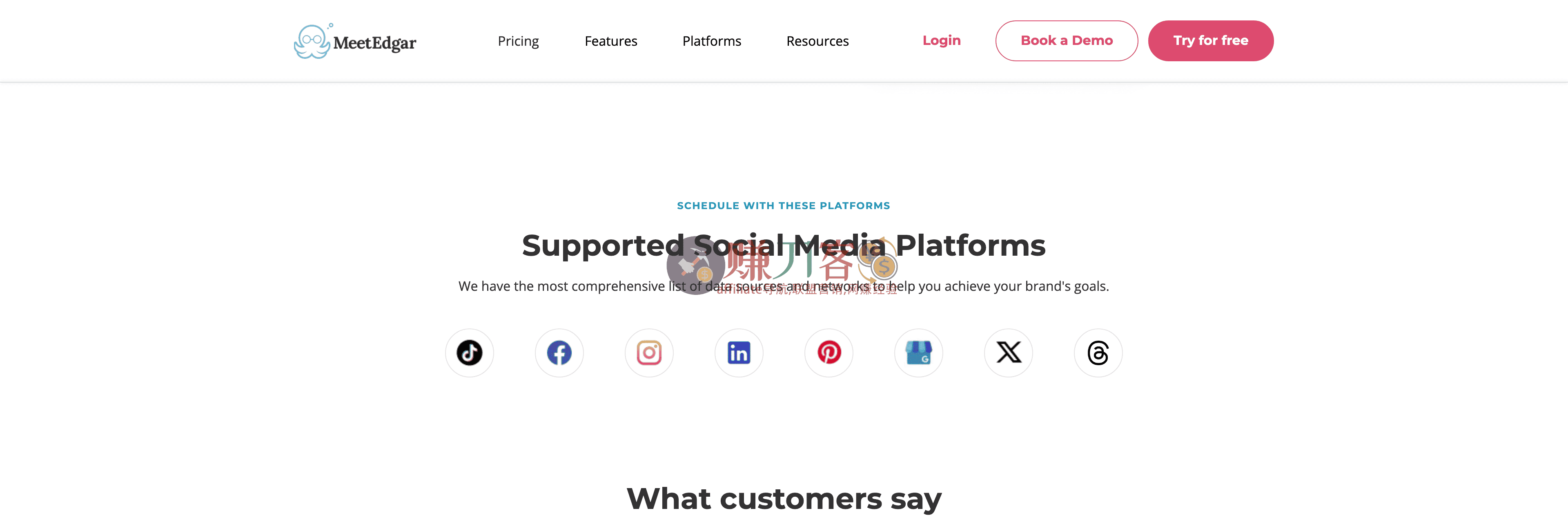
Task: Expand the Platforms navigation menu
Action: (712, 41)
